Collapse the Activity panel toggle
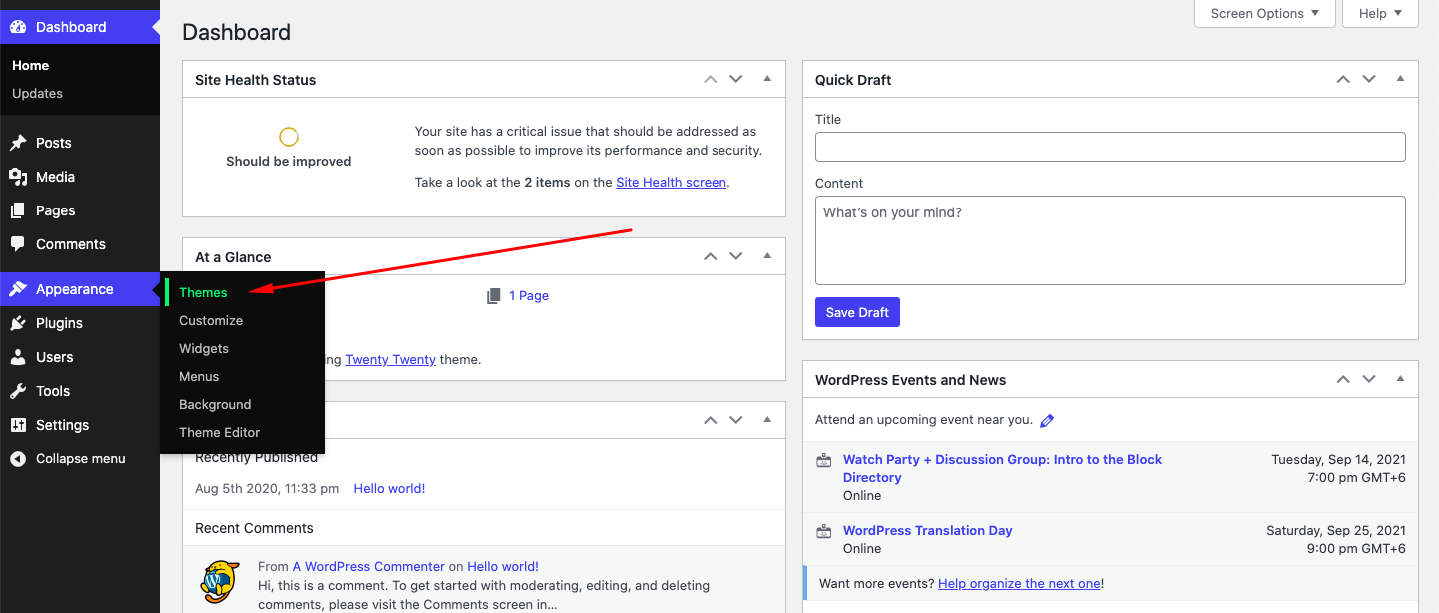1439x613 pixels. [x=767, y=420]
